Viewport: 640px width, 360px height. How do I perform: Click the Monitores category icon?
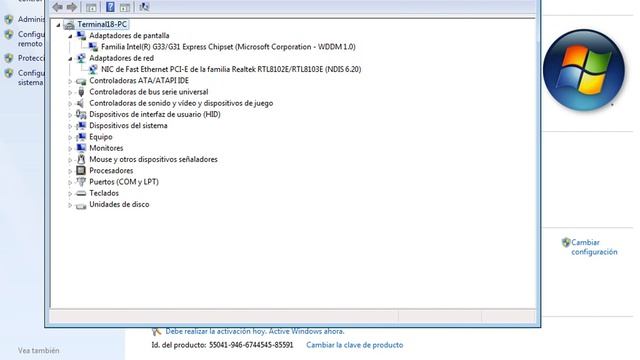click(81, 148)
